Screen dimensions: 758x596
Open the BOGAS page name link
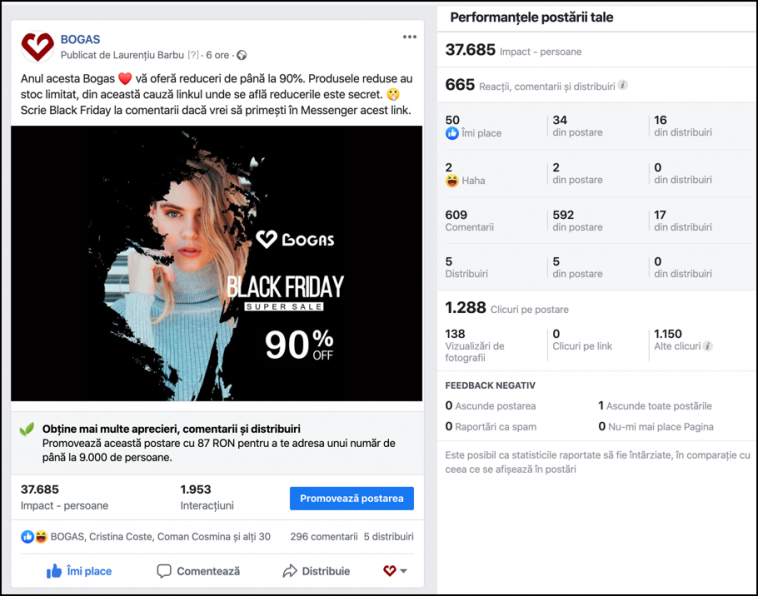(x=80, y=39)
